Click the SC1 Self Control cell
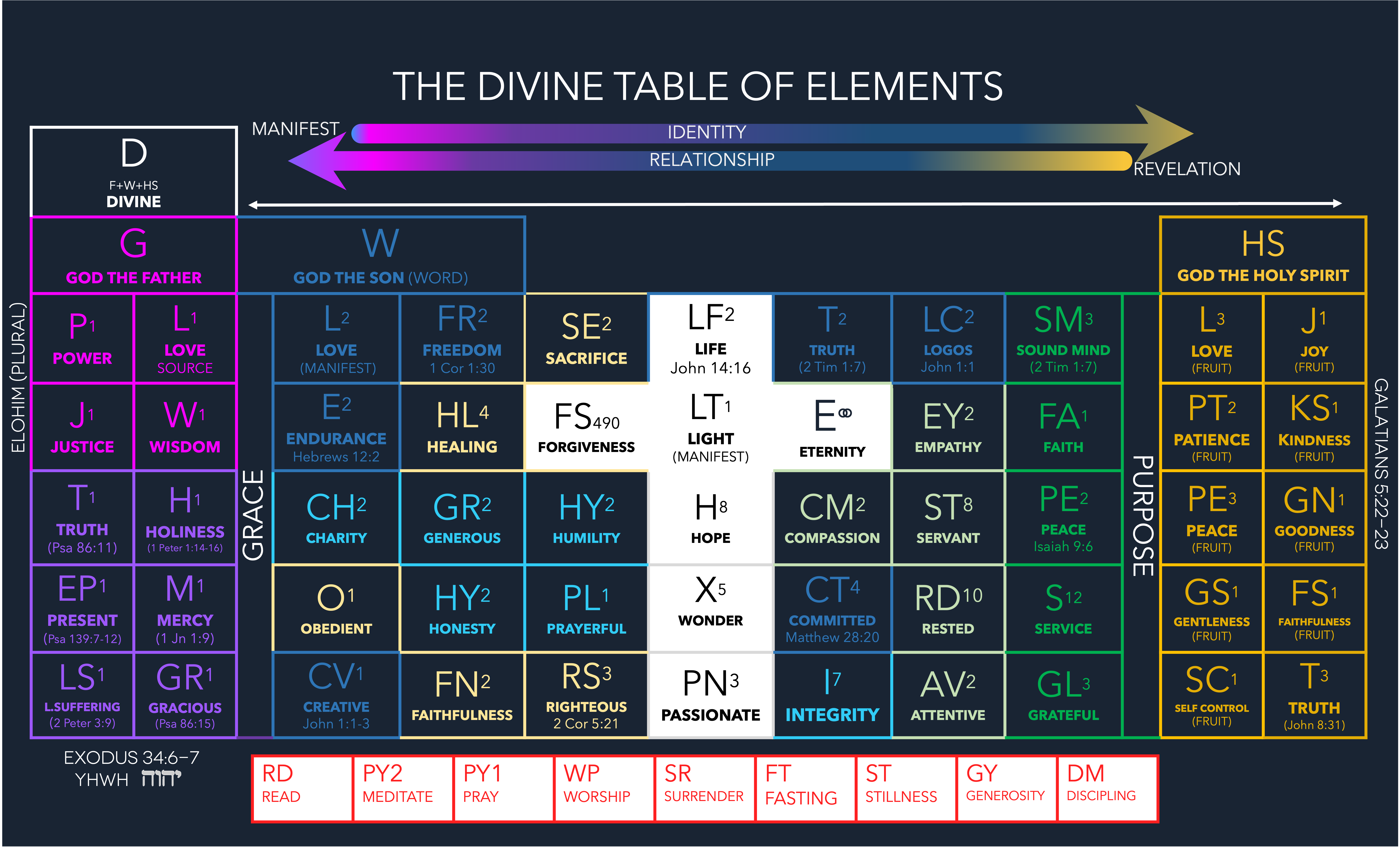 coord(1212,695)
